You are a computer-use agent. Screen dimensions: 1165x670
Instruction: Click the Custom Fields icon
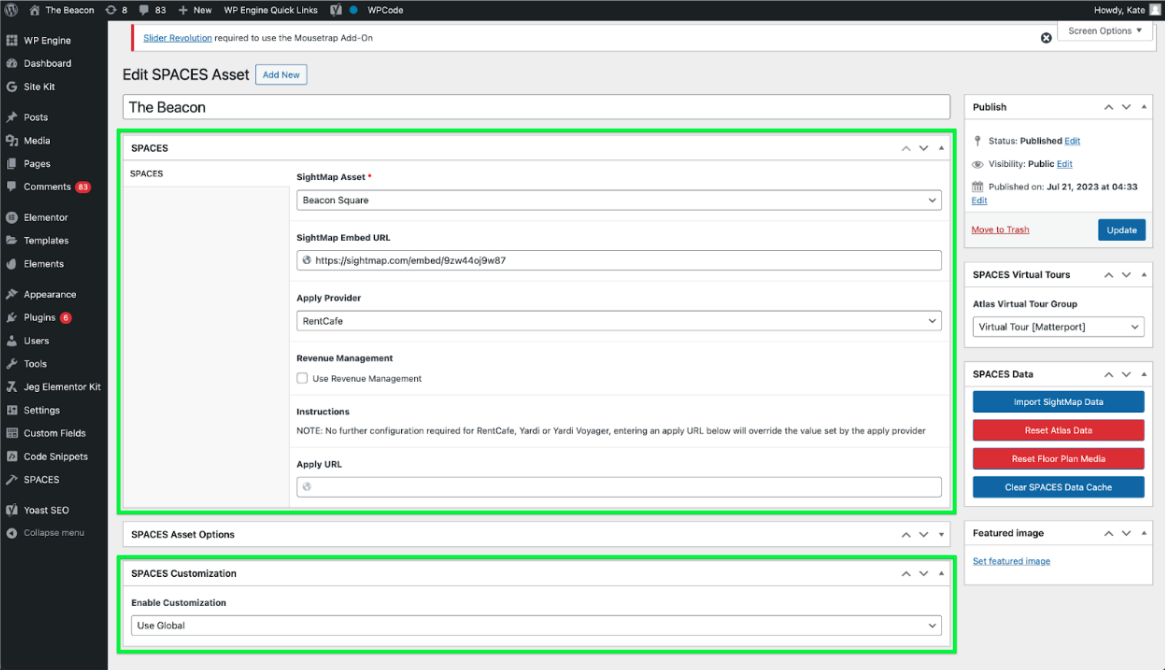coord(12,433)
